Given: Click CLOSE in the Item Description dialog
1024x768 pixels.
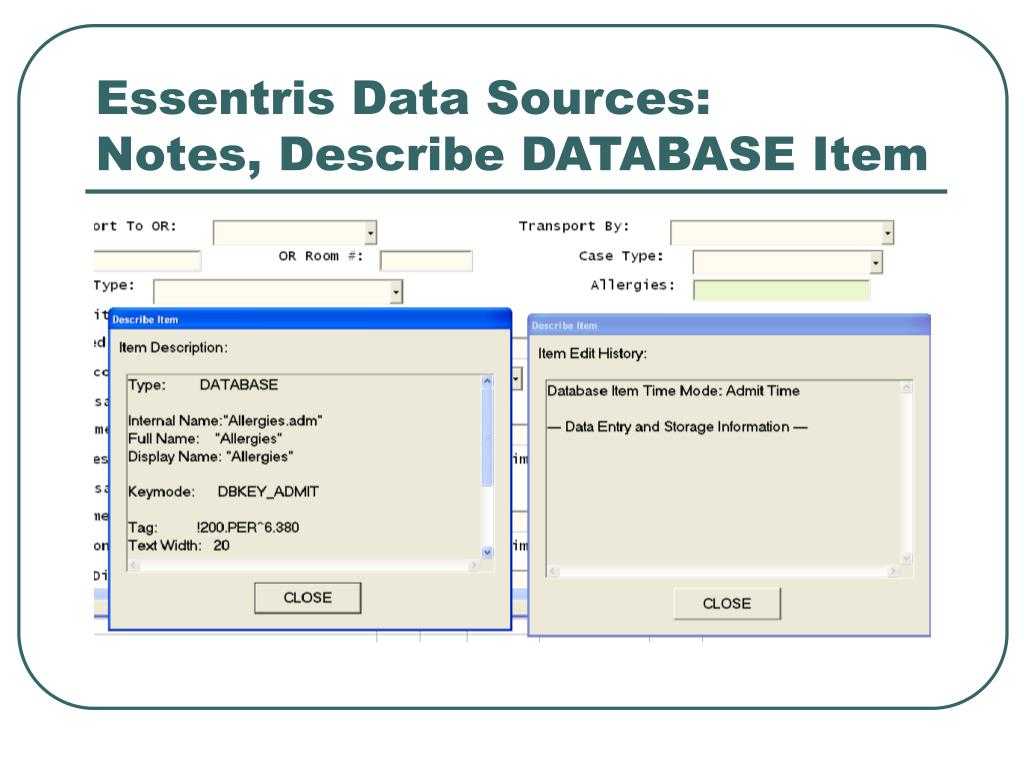Looking at the screenshot, I should (x=308, y=598).
